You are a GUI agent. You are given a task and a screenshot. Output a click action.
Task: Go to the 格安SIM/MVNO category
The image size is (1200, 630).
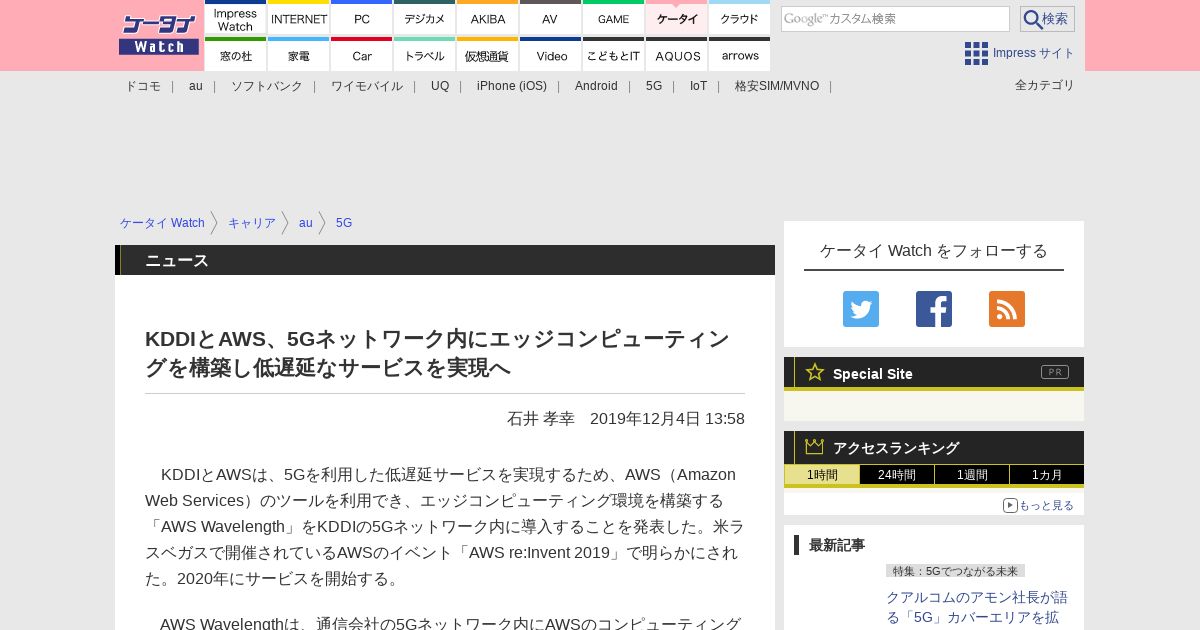point(777,86)
